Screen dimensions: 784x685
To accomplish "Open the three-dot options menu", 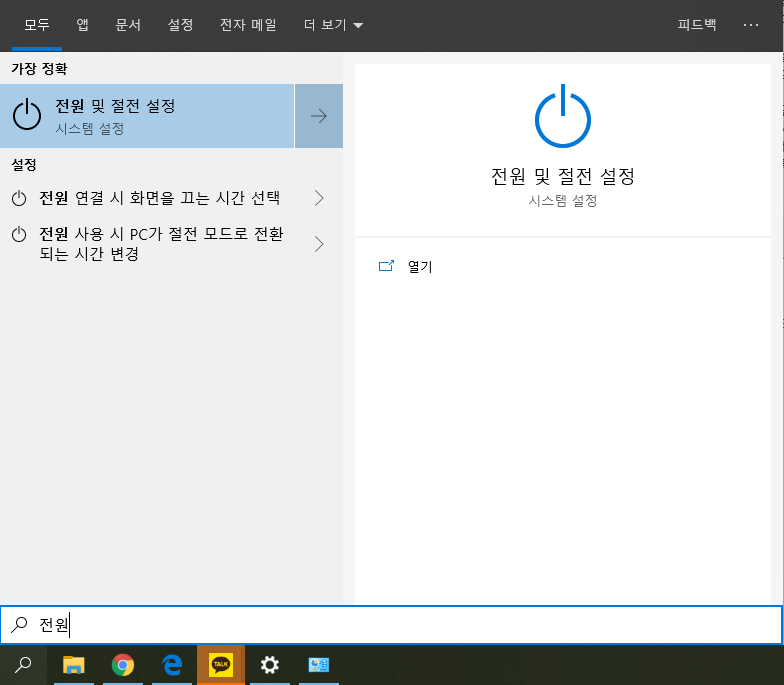I will (x=750, y=25).
